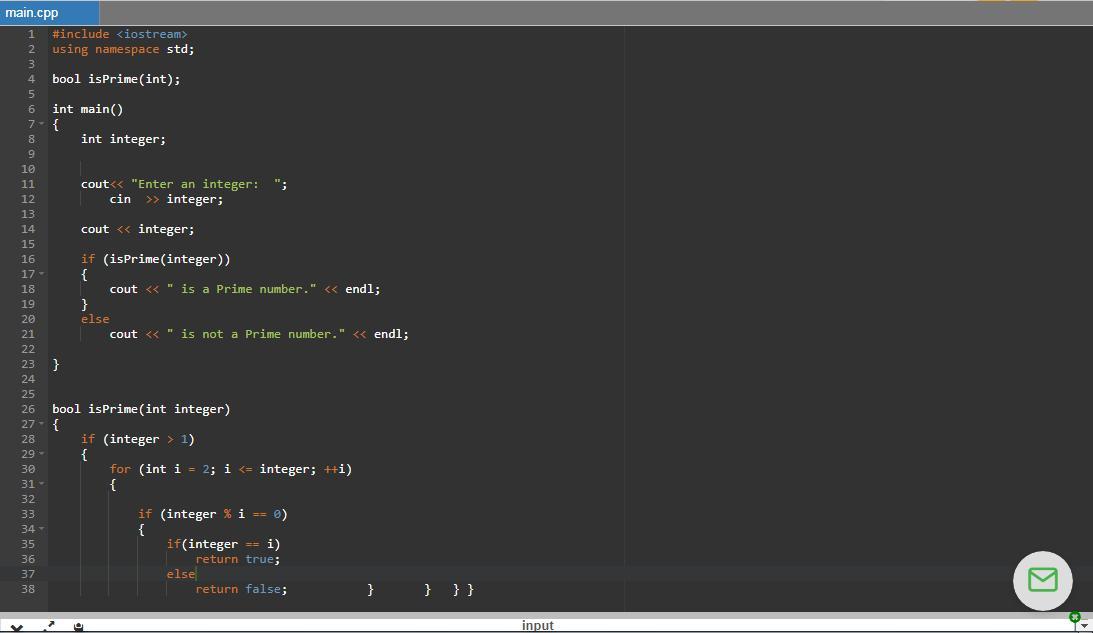Viewport: 1093px width, 633px height.
Task: Fold the for loop body at line 31
Action: coord(42,484)
